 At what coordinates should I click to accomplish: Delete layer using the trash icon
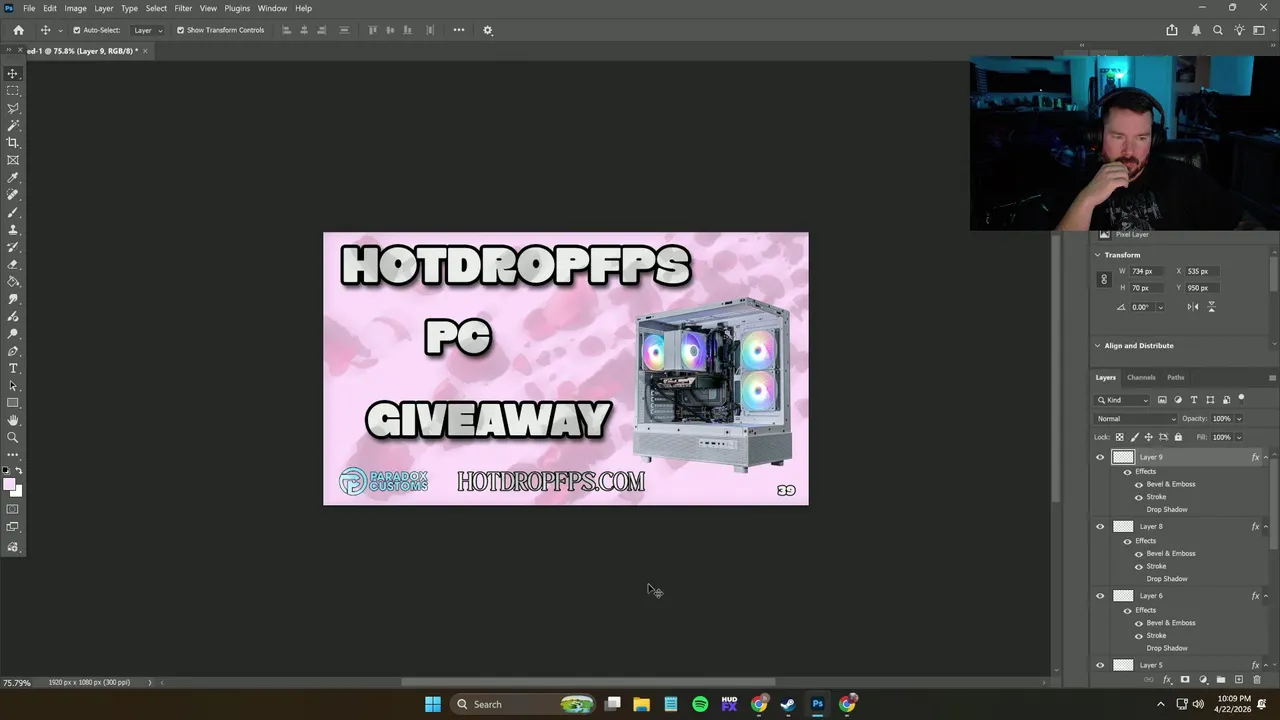coord(1257,680)
